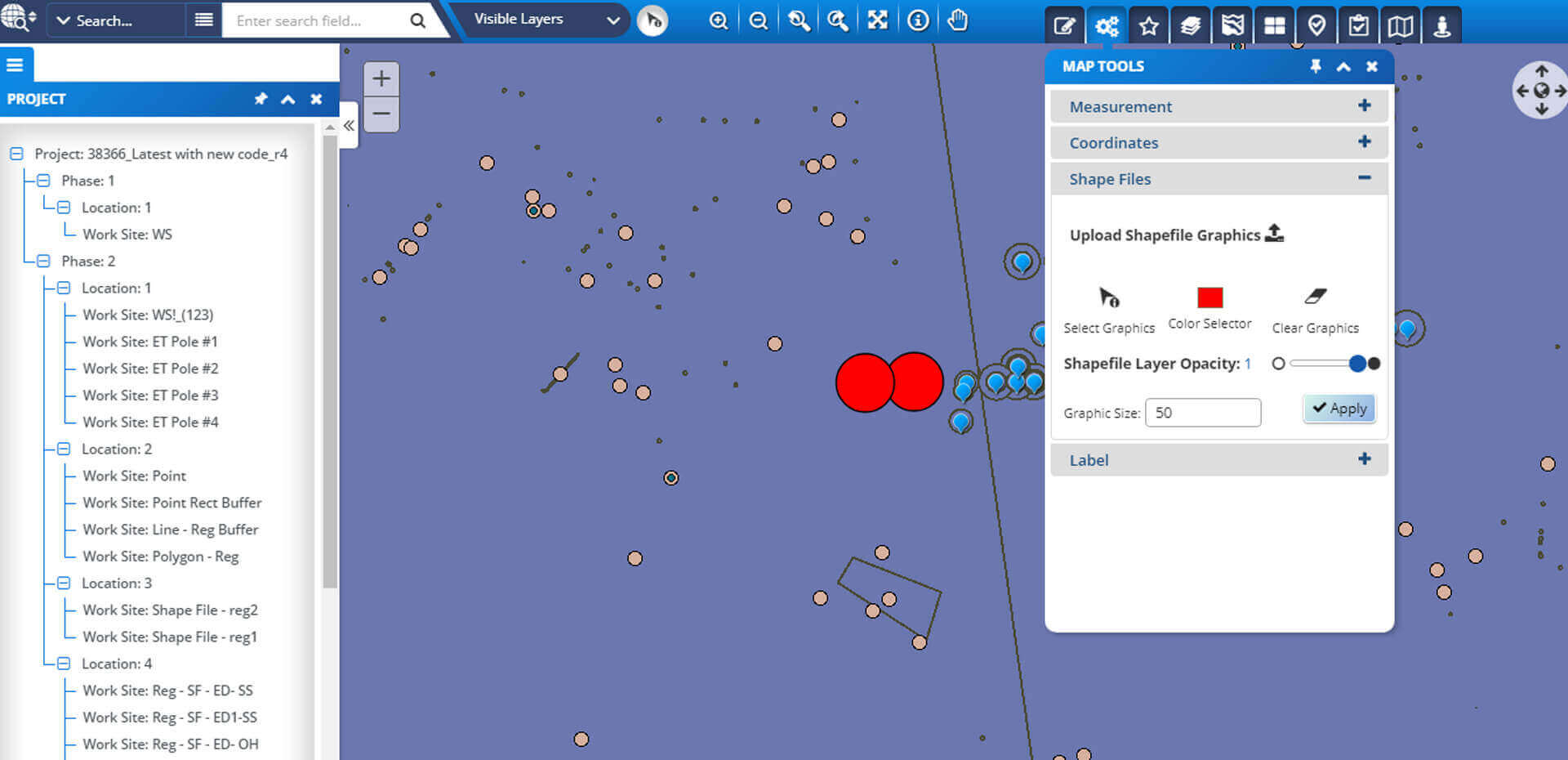Select Work Site: Shape File - reg2
This screenshot has width=1568, height=760.
coord(170,610)
